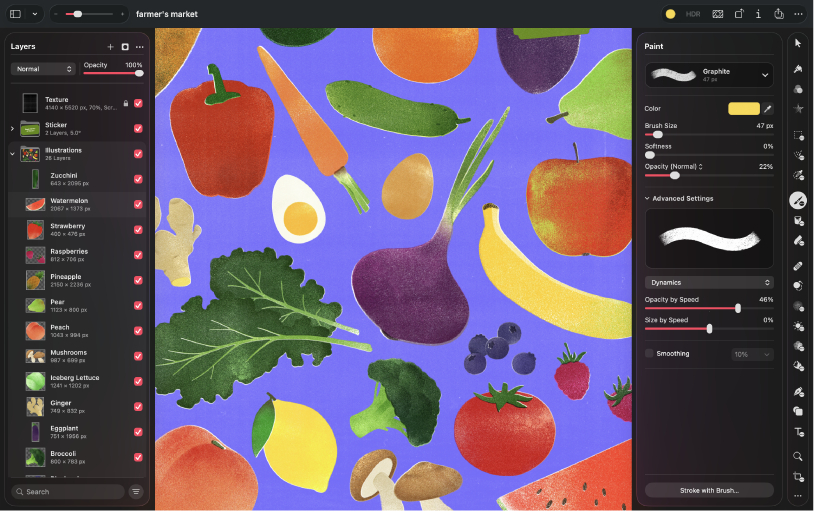Hide the Sticker group checkbox

(x=138, y=129)
